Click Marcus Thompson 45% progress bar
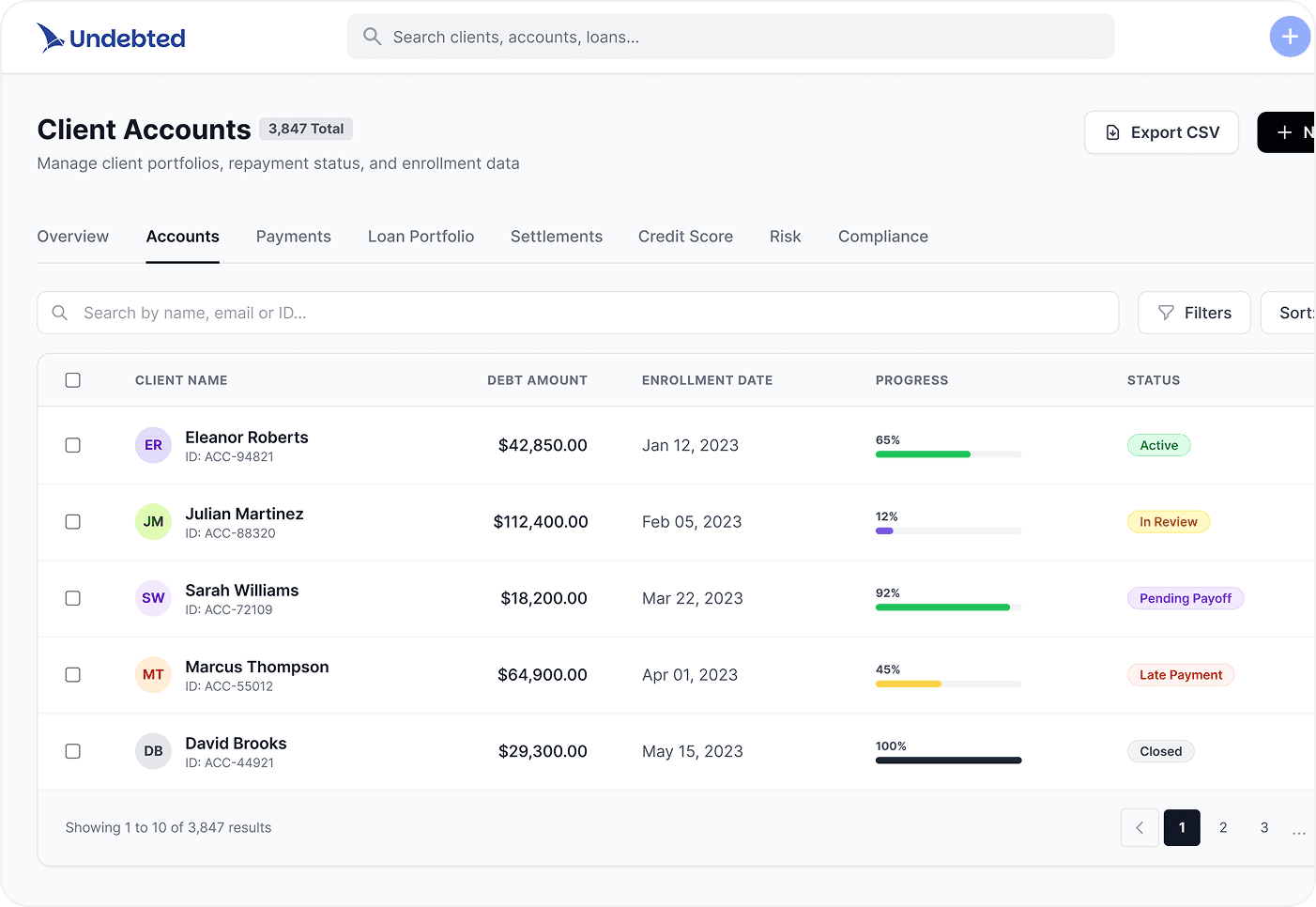 pyautogui.click(x=948, y=684)
